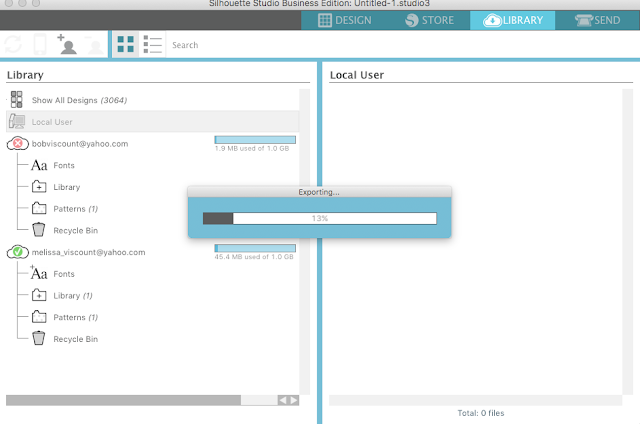The width and height of the screenshot is (640, 424).
Task: Click the add user account icon
Action: [x=67, y=44]
